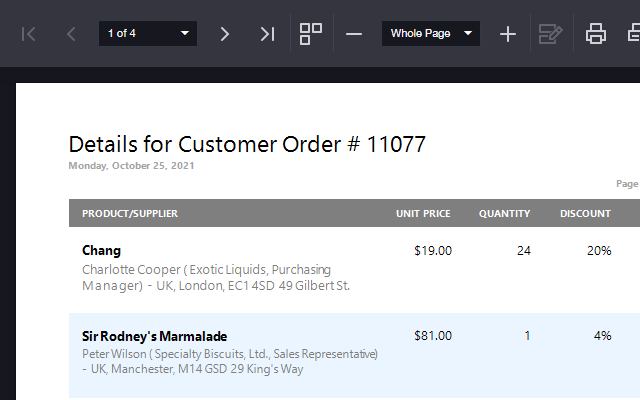
Task: Click the Unit Price column header
Action: tap(423, 213)
